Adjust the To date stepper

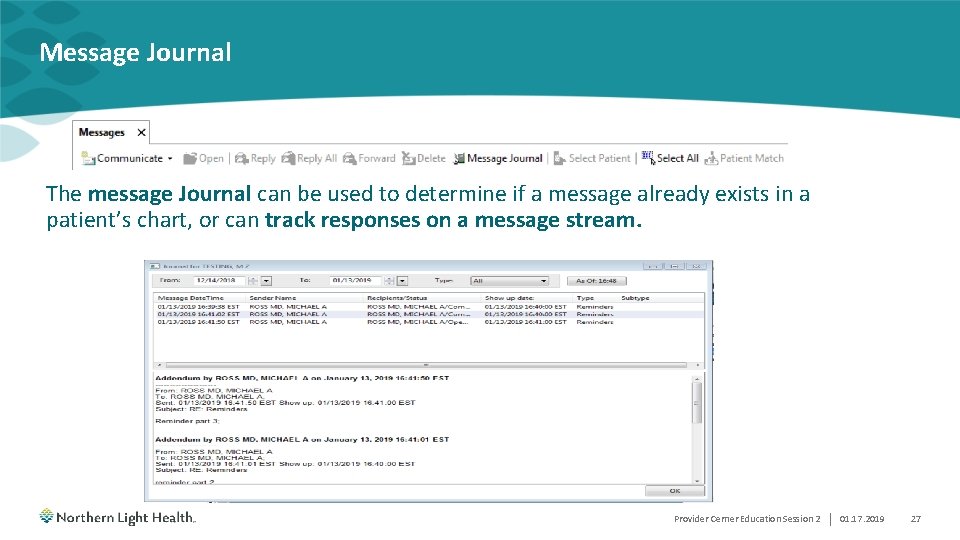pyautogui.click(x=388, y=281)
